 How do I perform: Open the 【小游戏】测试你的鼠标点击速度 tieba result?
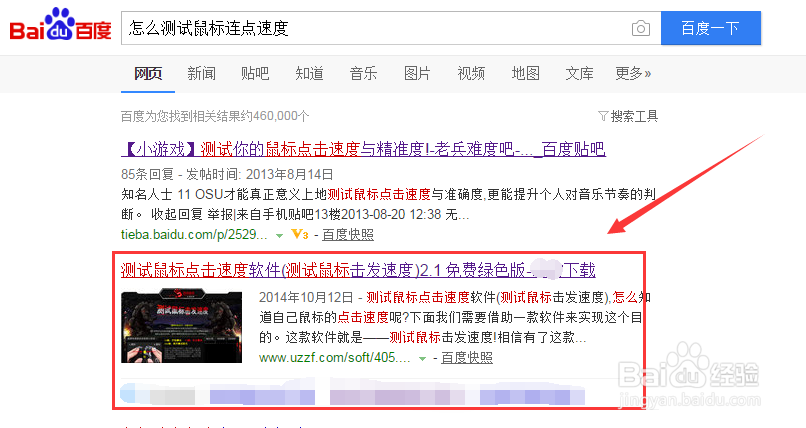[363, 150]
